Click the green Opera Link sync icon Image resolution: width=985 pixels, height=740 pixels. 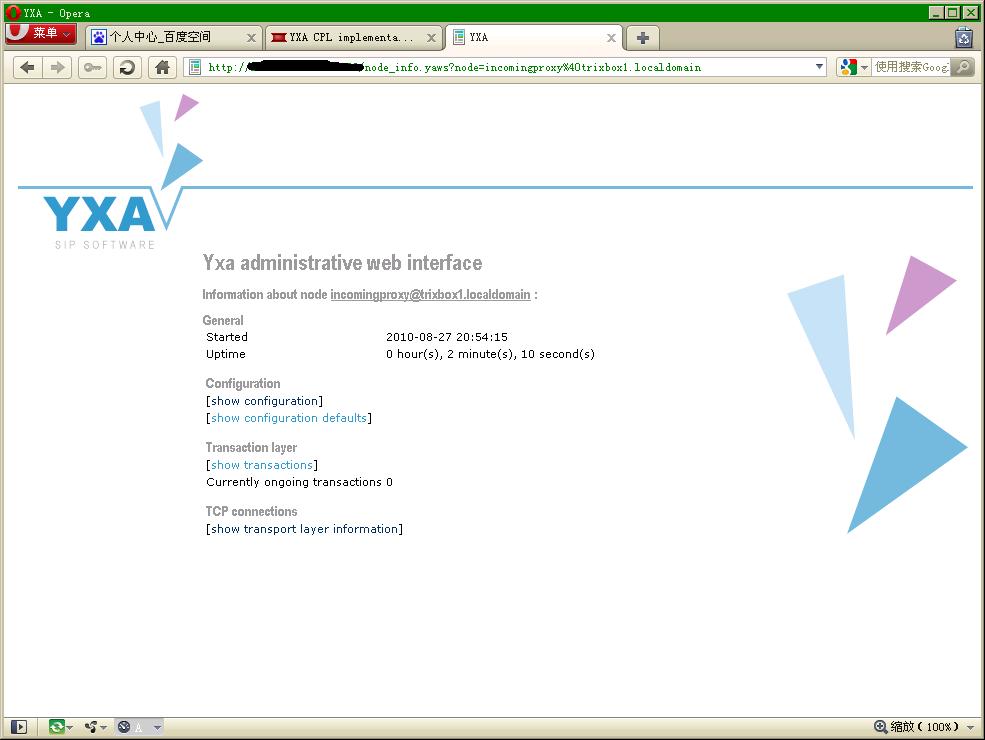57,727
